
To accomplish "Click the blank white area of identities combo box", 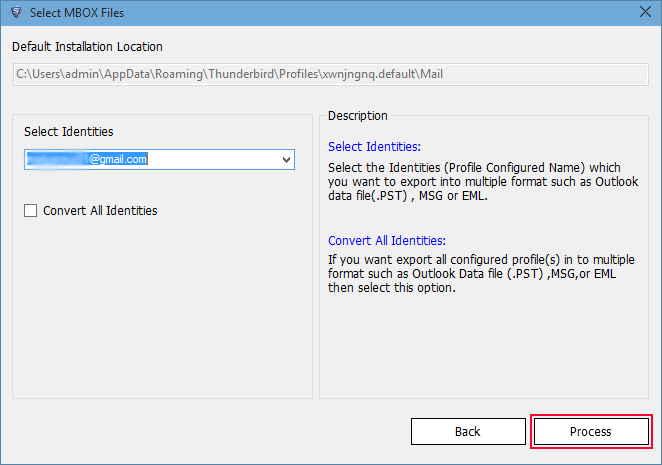I will pyautogui.click(x=213, y=160).
